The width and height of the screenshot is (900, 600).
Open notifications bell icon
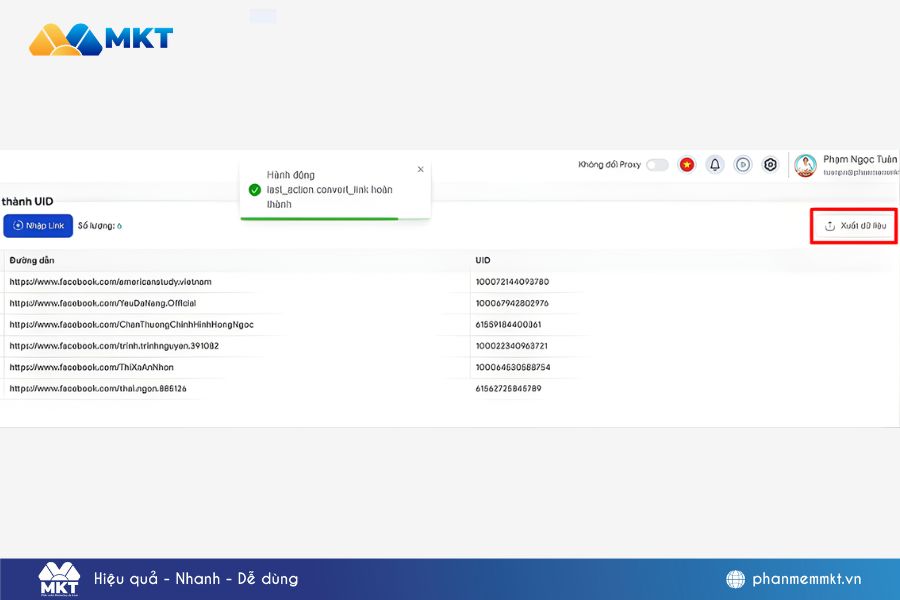click(715, 165)
